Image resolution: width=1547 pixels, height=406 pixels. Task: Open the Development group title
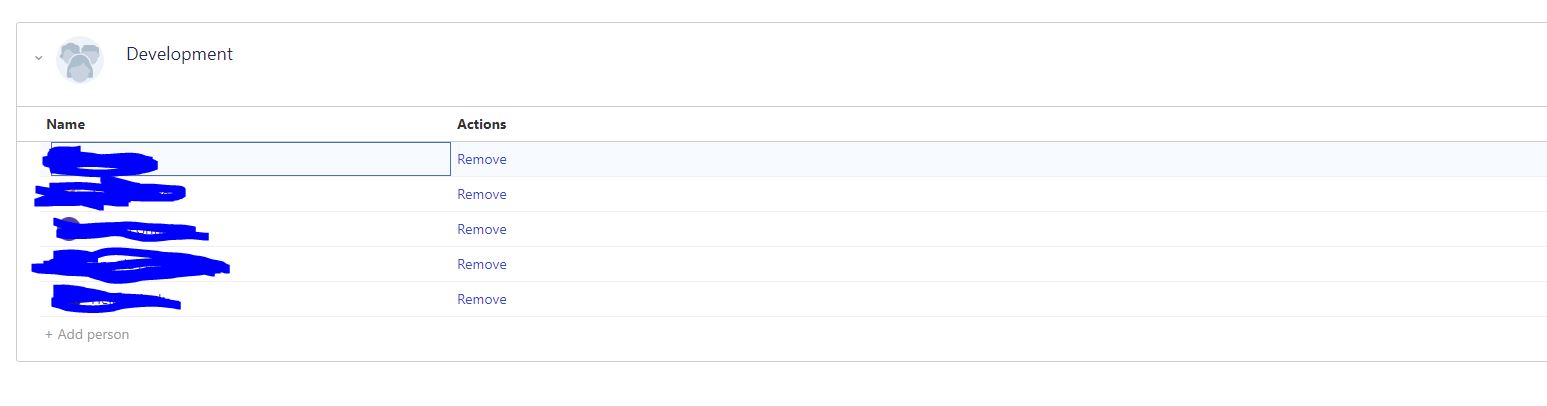(x=179, y=54)
